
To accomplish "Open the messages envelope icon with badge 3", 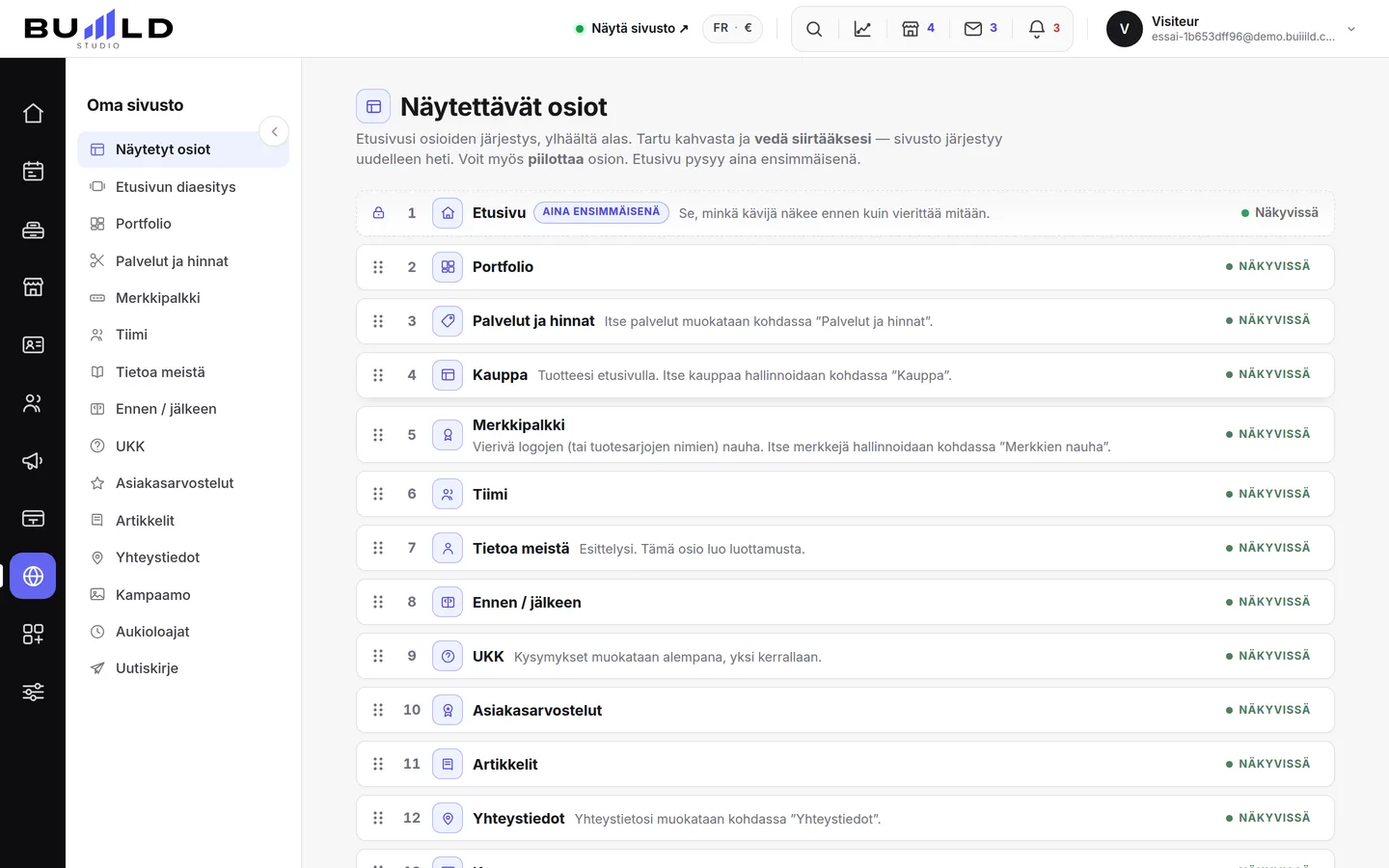I will [981, 29].
